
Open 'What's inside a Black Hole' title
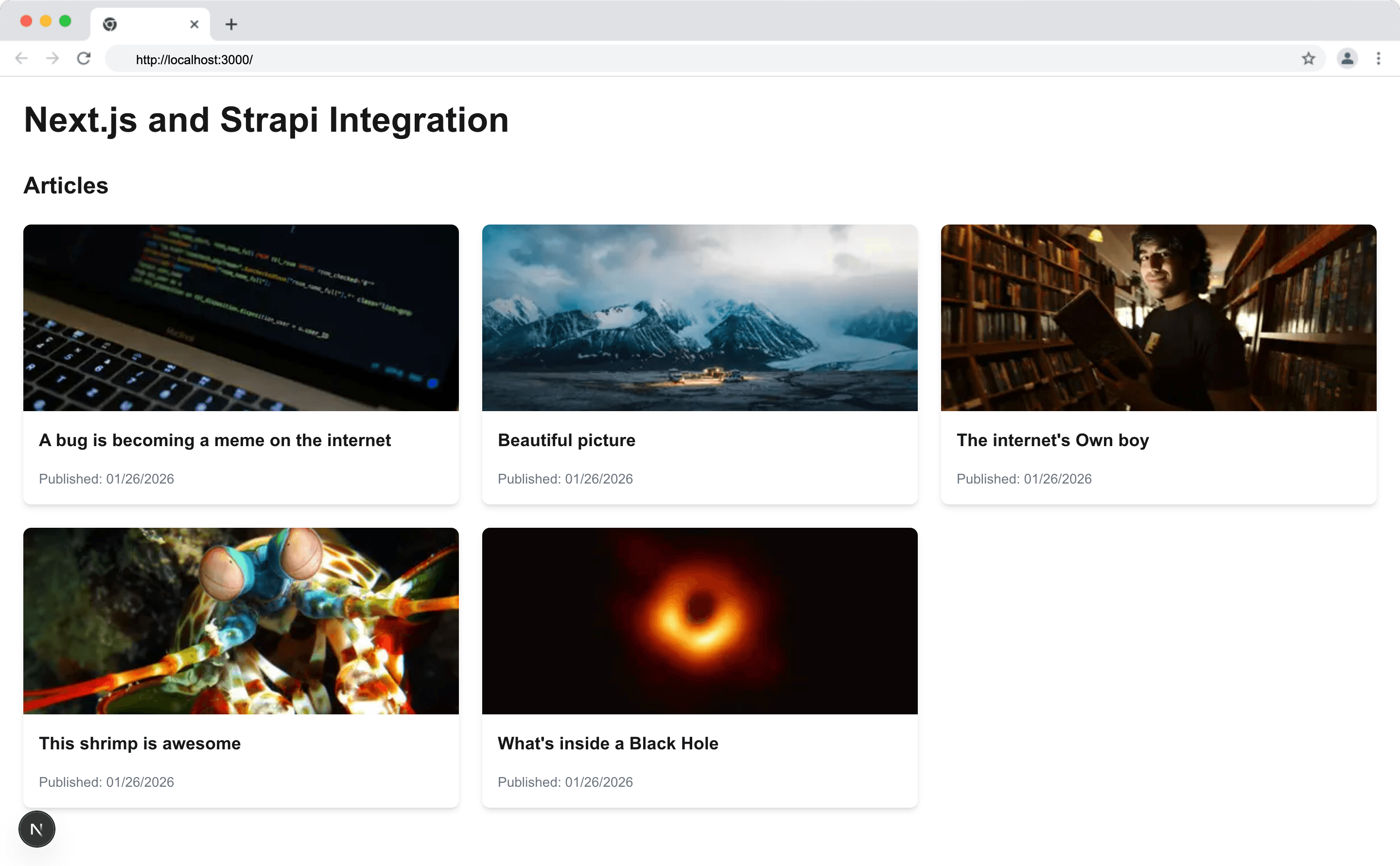point(608,744)
